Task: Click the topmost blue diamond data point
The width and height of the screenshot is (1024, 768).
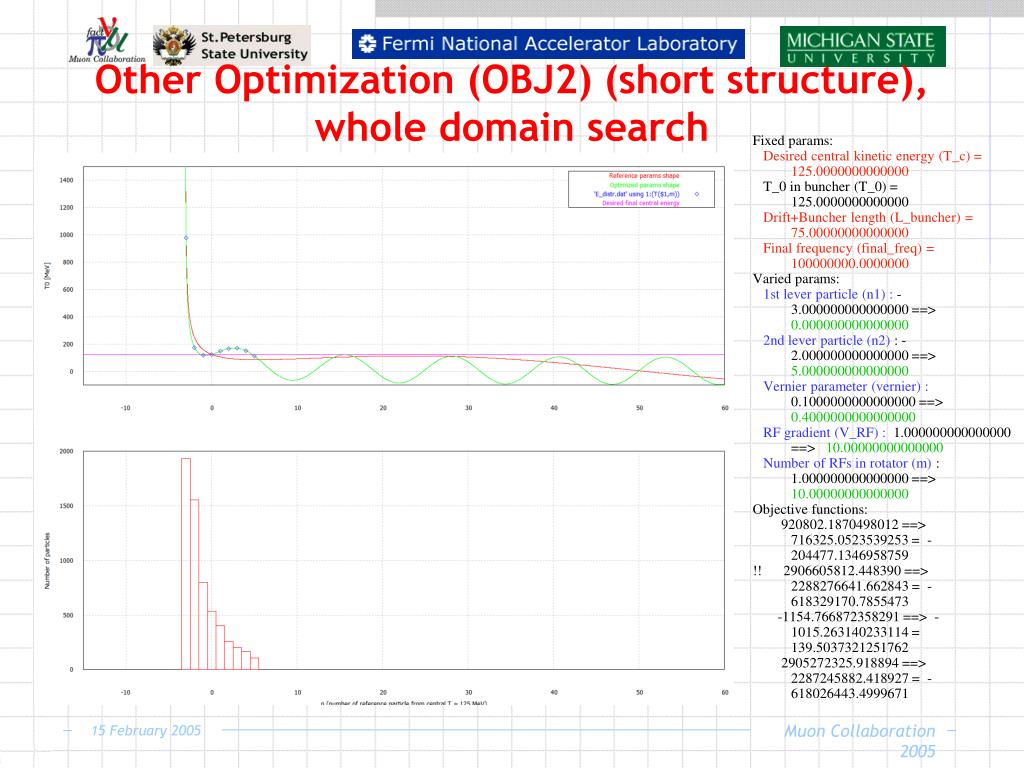Action: pyautogui.click(x=186, y=237)
